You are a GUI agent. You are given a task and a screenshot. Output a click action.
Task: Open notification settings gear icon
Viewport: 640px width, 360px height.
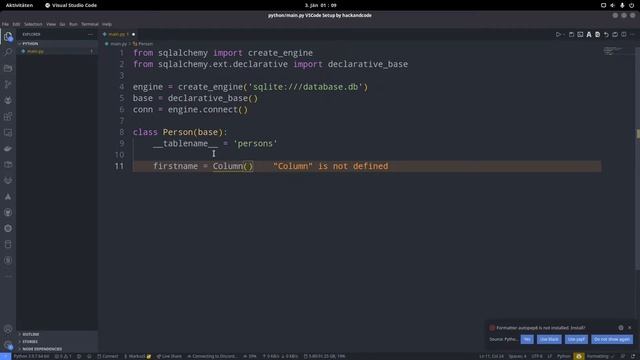click(x=621, y=328)
